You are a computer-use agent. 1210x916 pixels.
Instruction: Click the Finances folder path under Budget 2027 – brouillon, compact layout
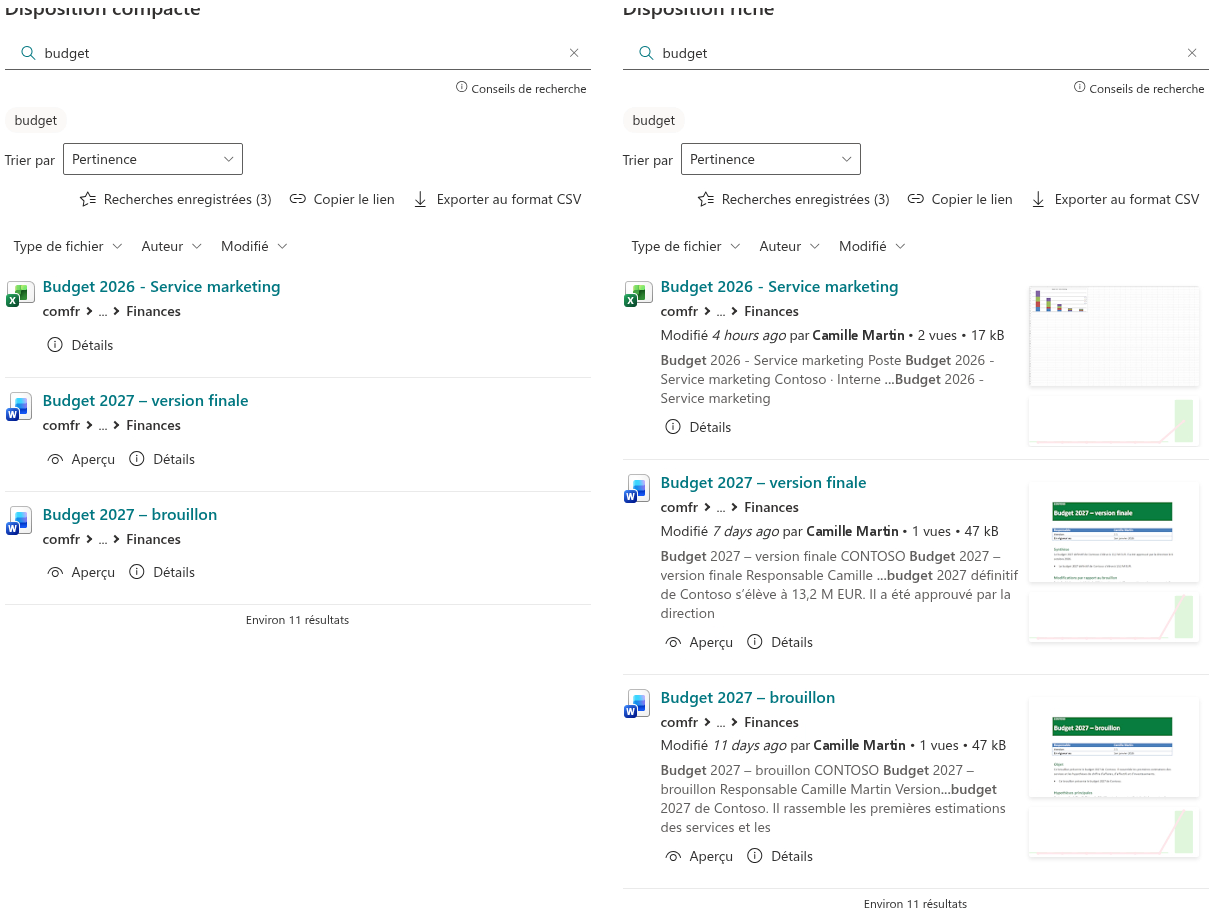click(x=154, y=539)
